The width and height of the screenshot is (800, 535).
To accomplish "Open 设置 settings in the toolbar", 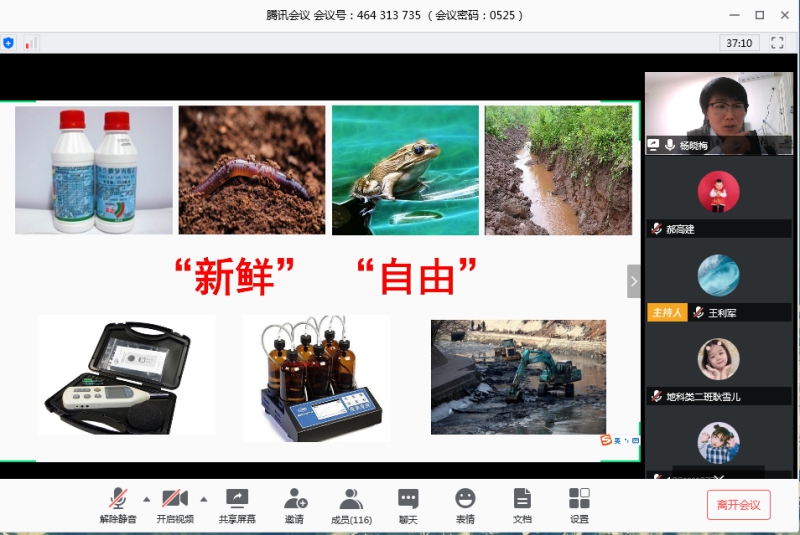I will coord(579,504).
